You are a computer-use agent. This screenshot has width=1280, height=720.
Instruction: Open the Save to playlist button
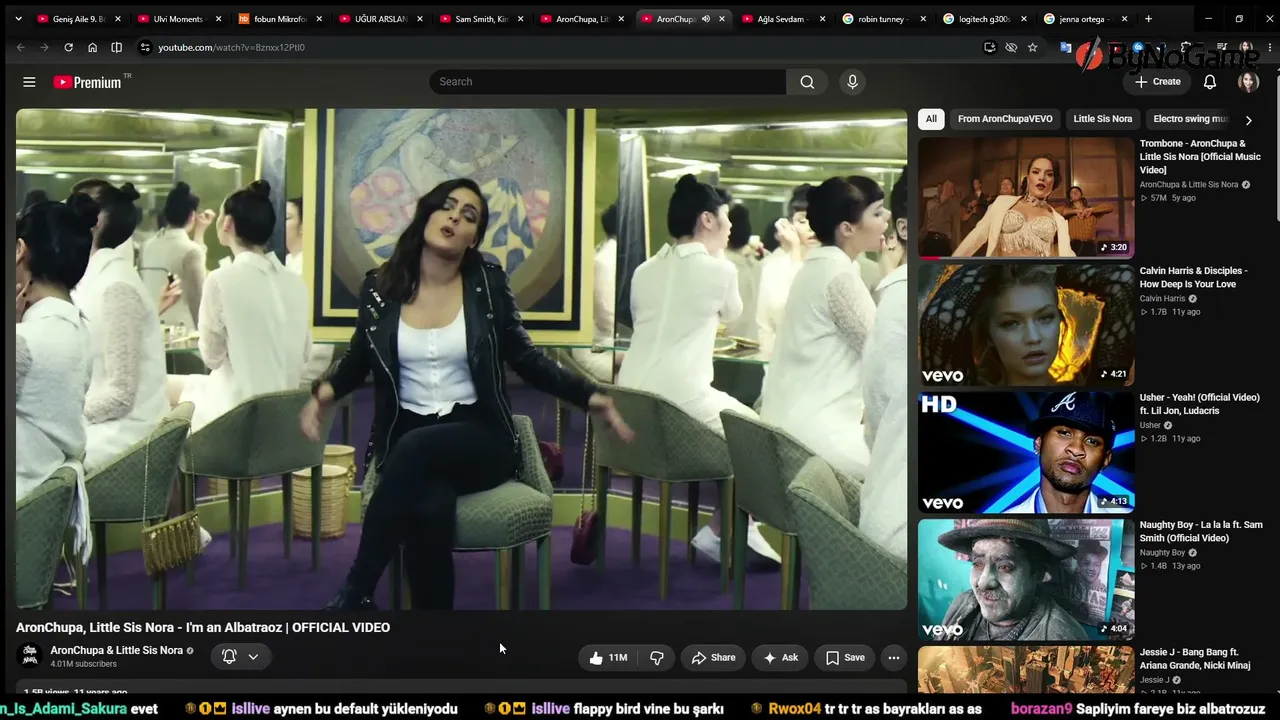(845, 657)
